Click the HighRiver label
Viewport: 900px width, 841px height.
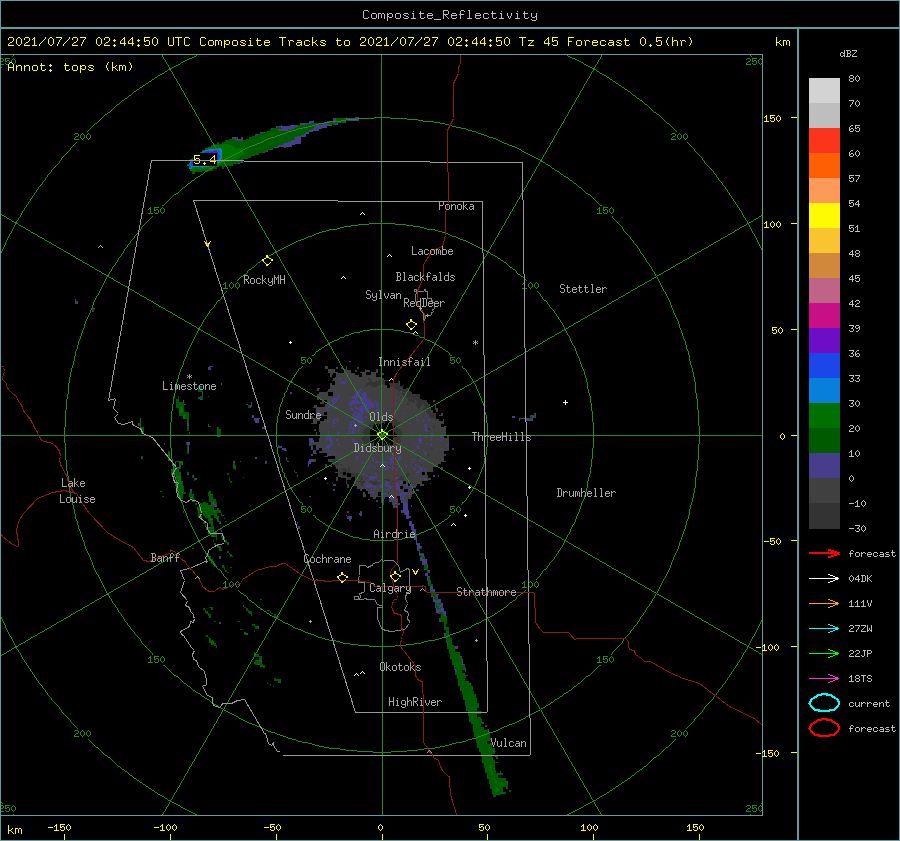tap(415, 702)
